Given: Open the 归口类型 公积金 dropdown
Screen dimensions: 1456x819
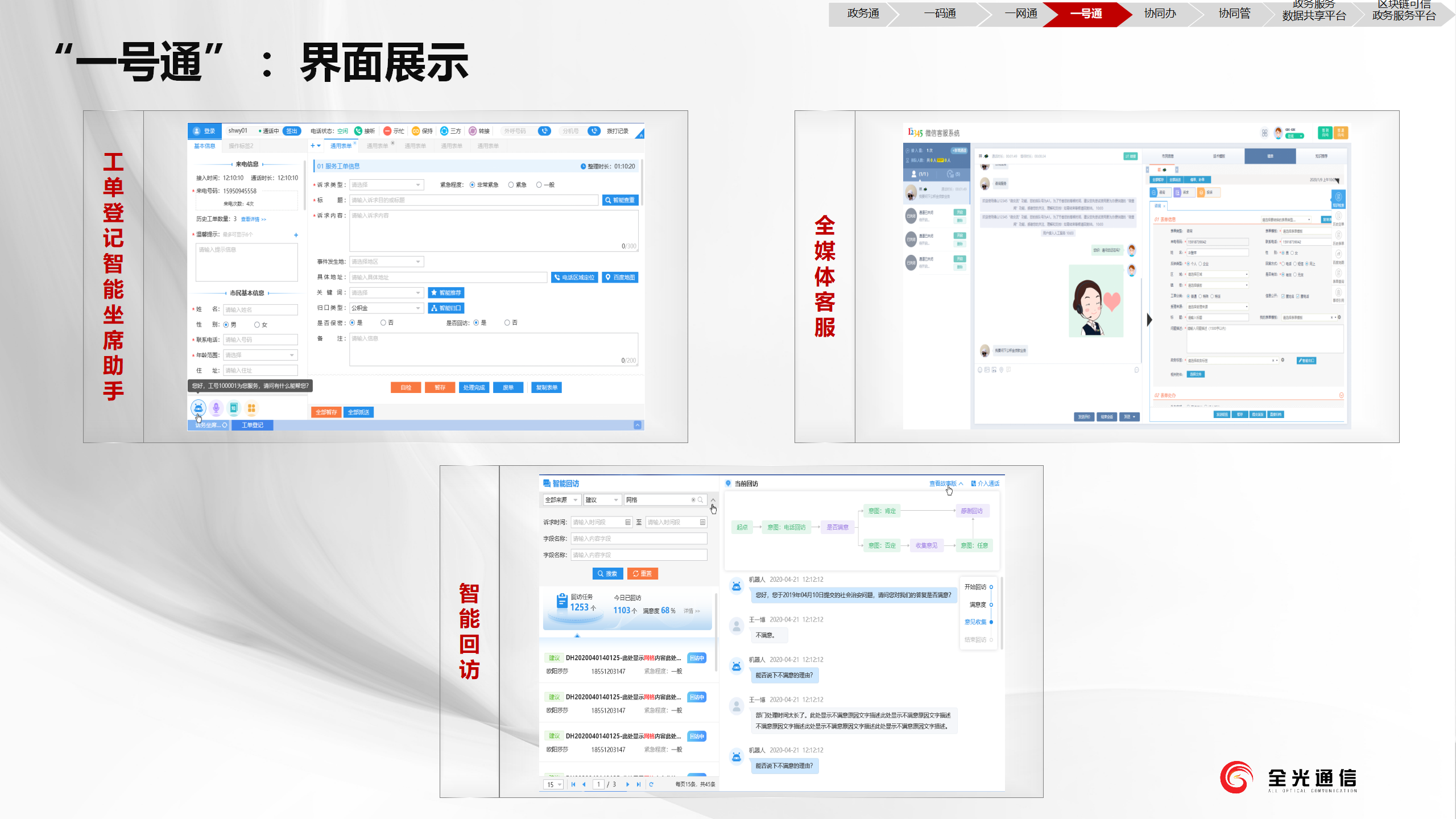Looking at the screenshot, I should 386,308.
